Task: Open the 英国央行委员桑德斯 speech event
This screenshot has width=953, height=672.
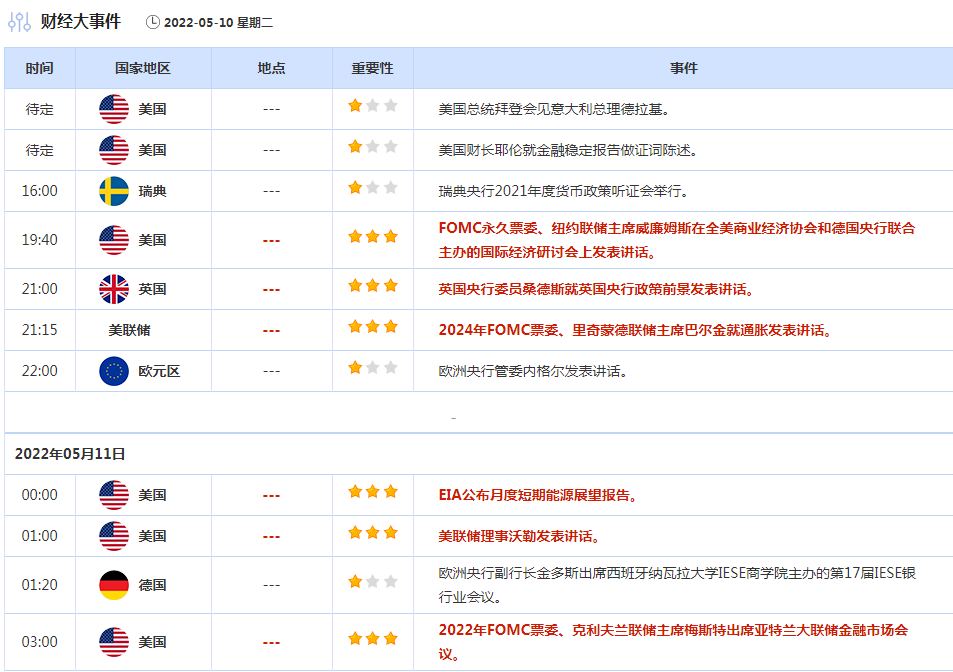Action: tap(596, 289)
